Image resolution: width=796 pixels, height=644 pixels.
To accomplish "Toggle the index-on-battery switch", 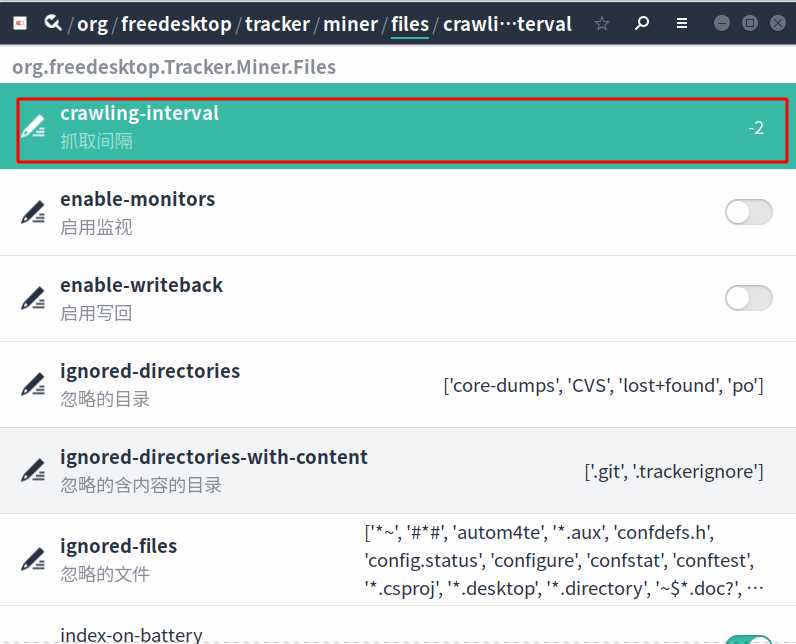I will 748,640.
